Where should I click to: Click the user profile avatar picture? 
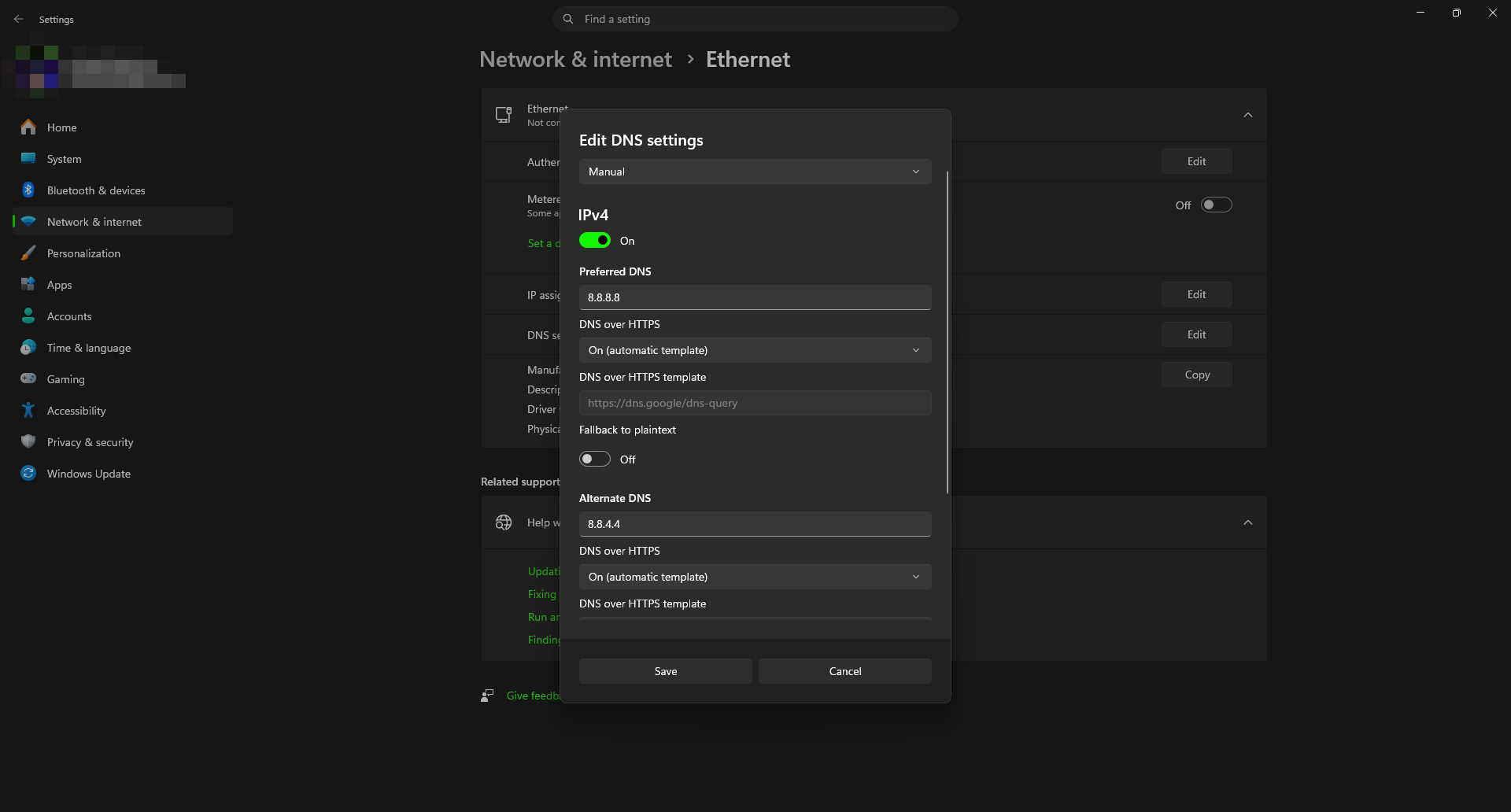point(37,72)
